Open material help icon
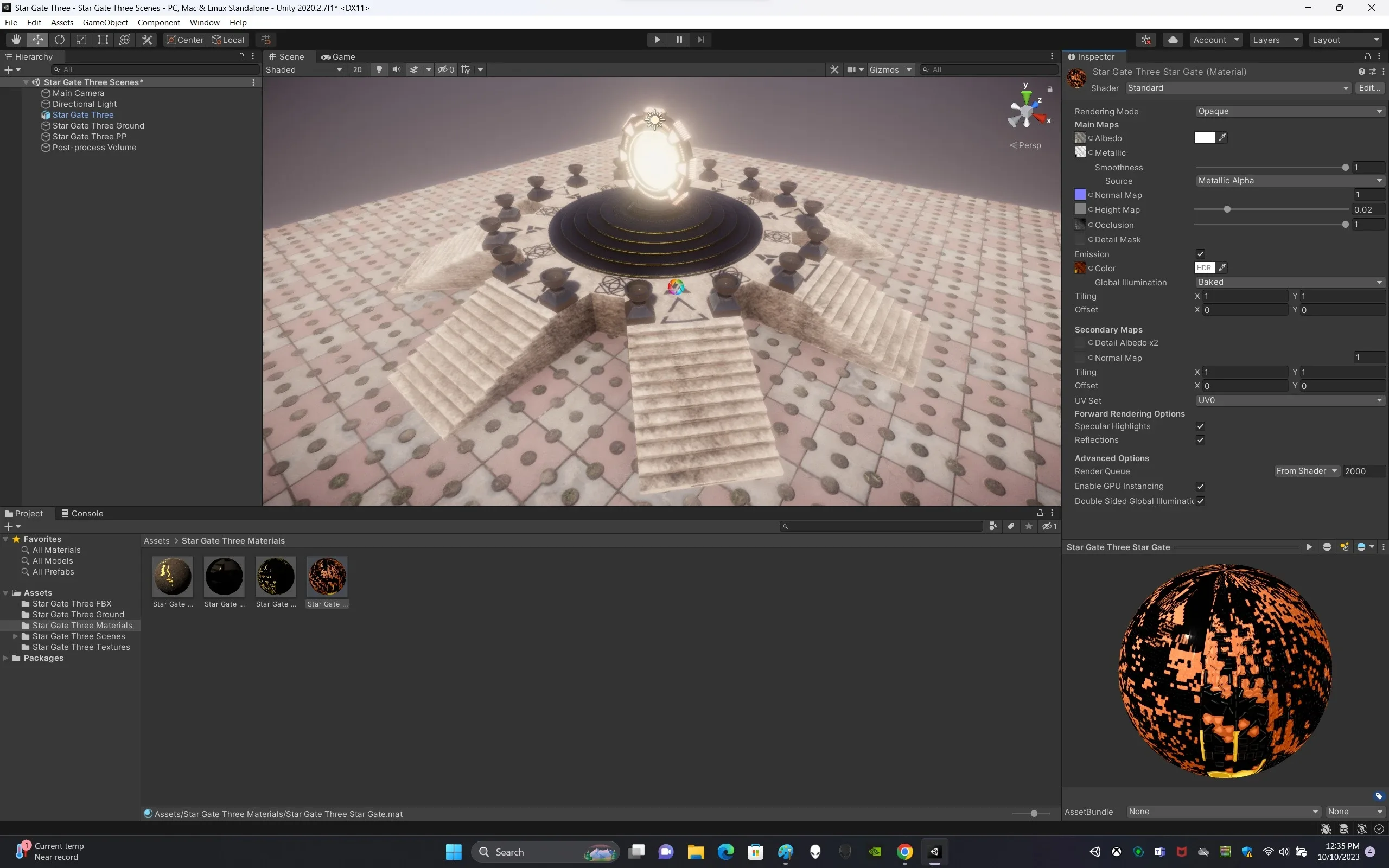Screen dimensions: 1389x868 (1361, 72)
